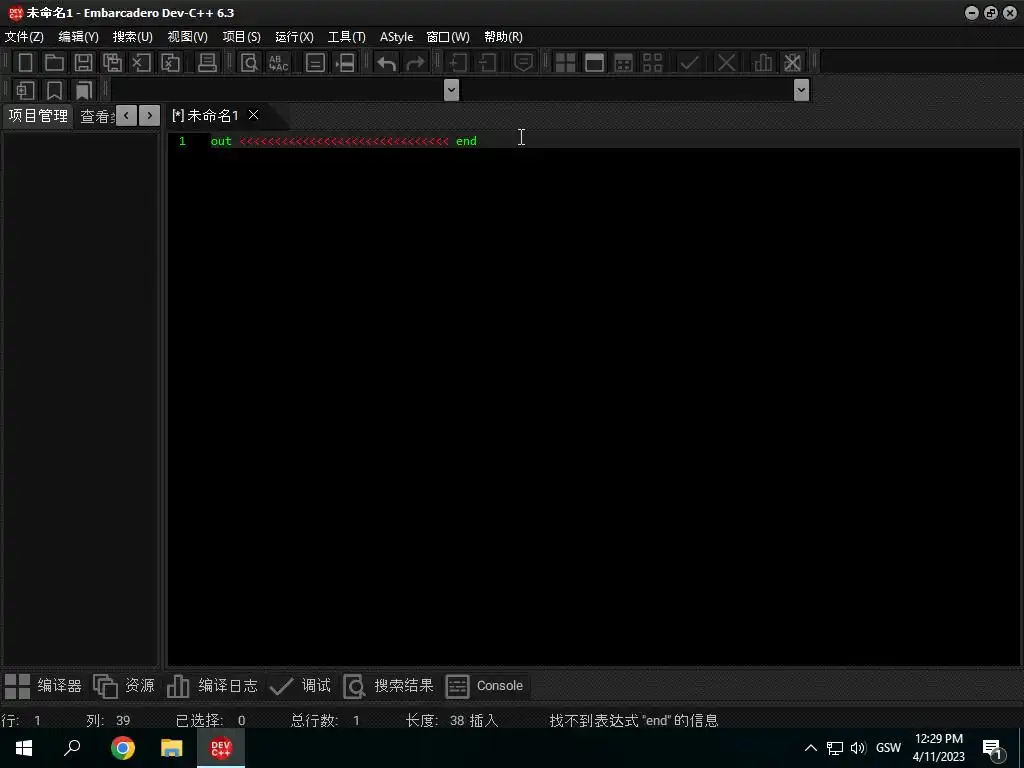Open Windows taskbar search

72,748
